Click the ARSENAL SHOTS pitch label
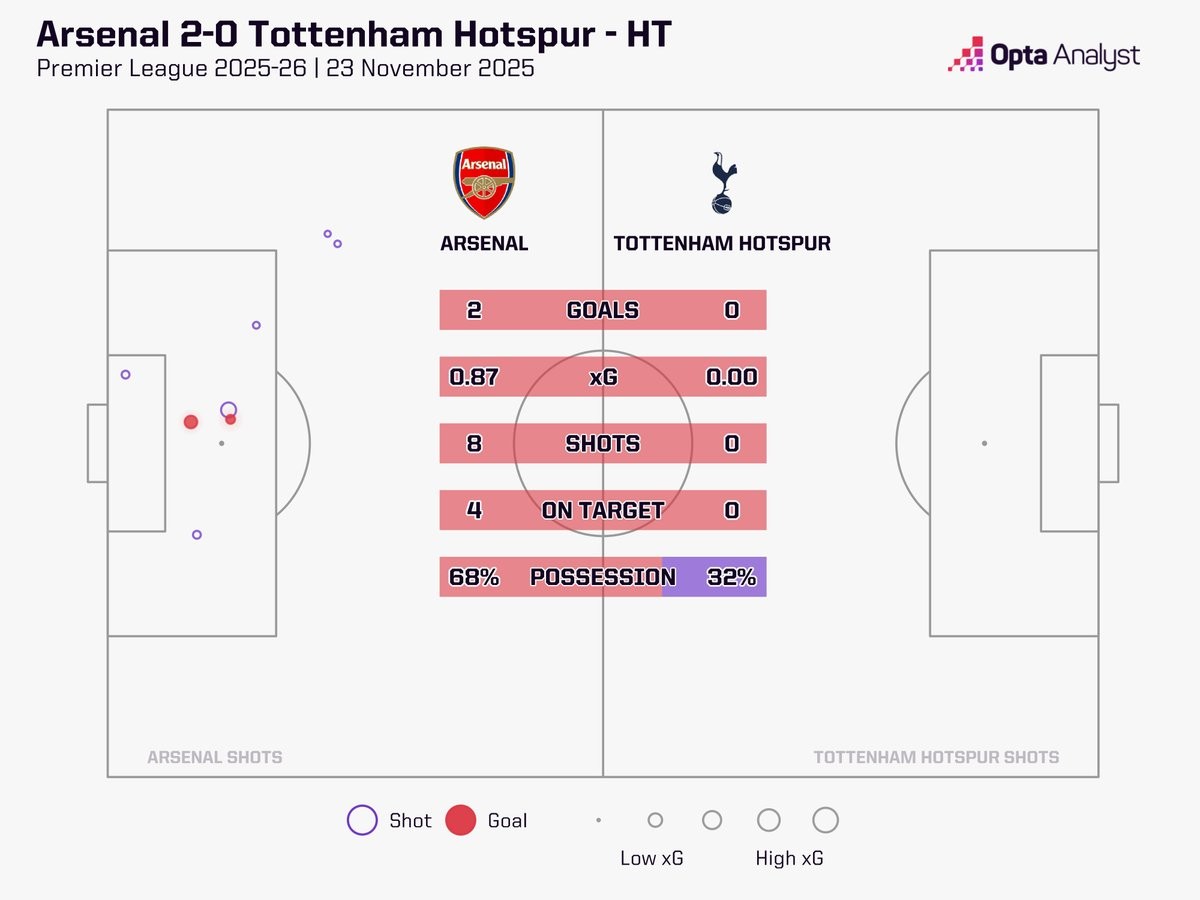 (214, 757)
